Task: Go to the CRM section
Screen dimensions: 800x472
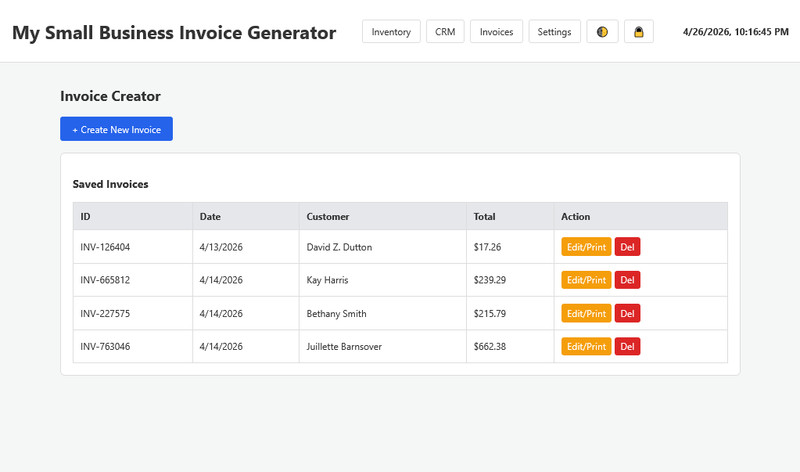Action: point(445,32)
